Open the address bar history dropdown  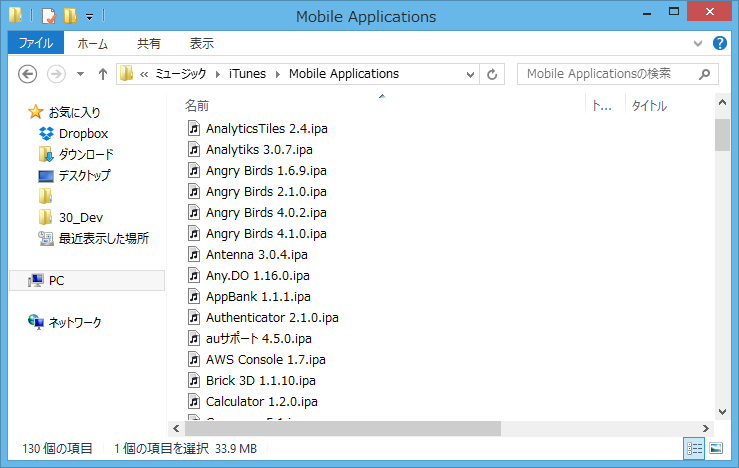click(470, 74)
